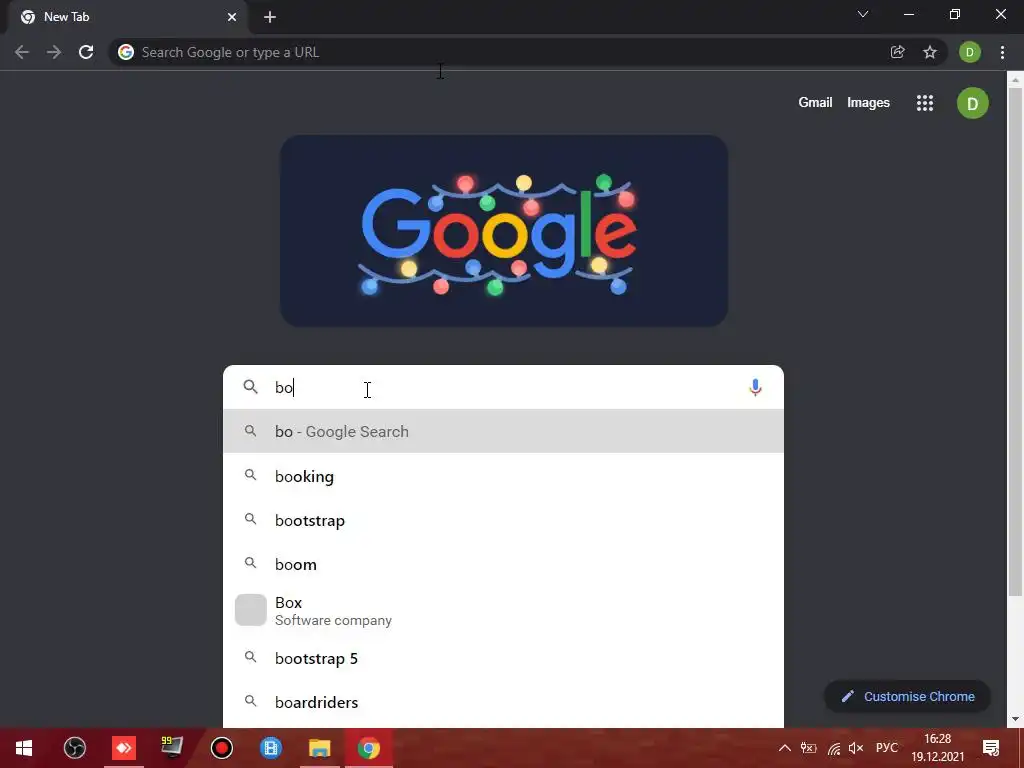Click the Customise Chrome button
The width and height of the screenshot is (1024, 768).
(x=908, y=696)
